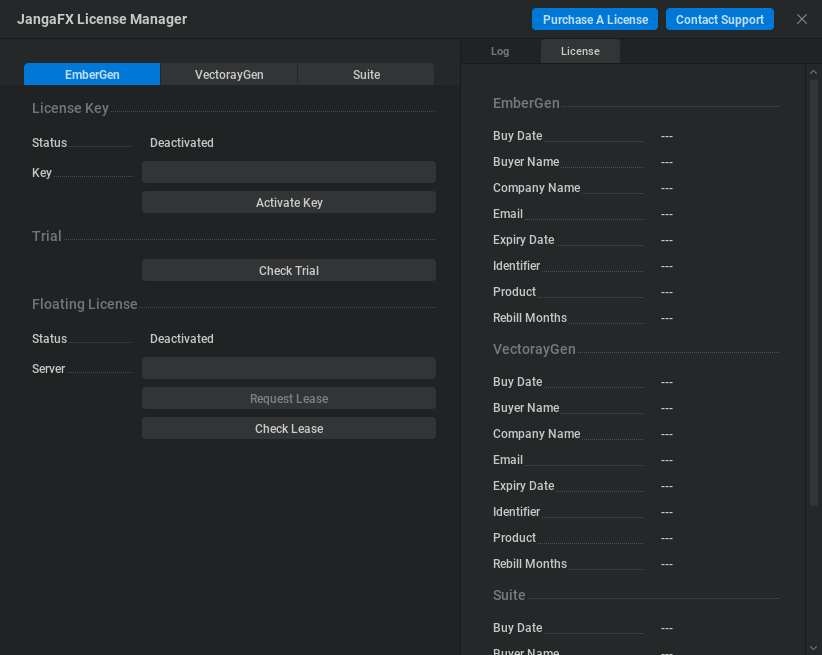Click the Deactivated status under Floating License
Image resolution: width=822 pixels, height=655 pixels.
(x=182, y=339)
